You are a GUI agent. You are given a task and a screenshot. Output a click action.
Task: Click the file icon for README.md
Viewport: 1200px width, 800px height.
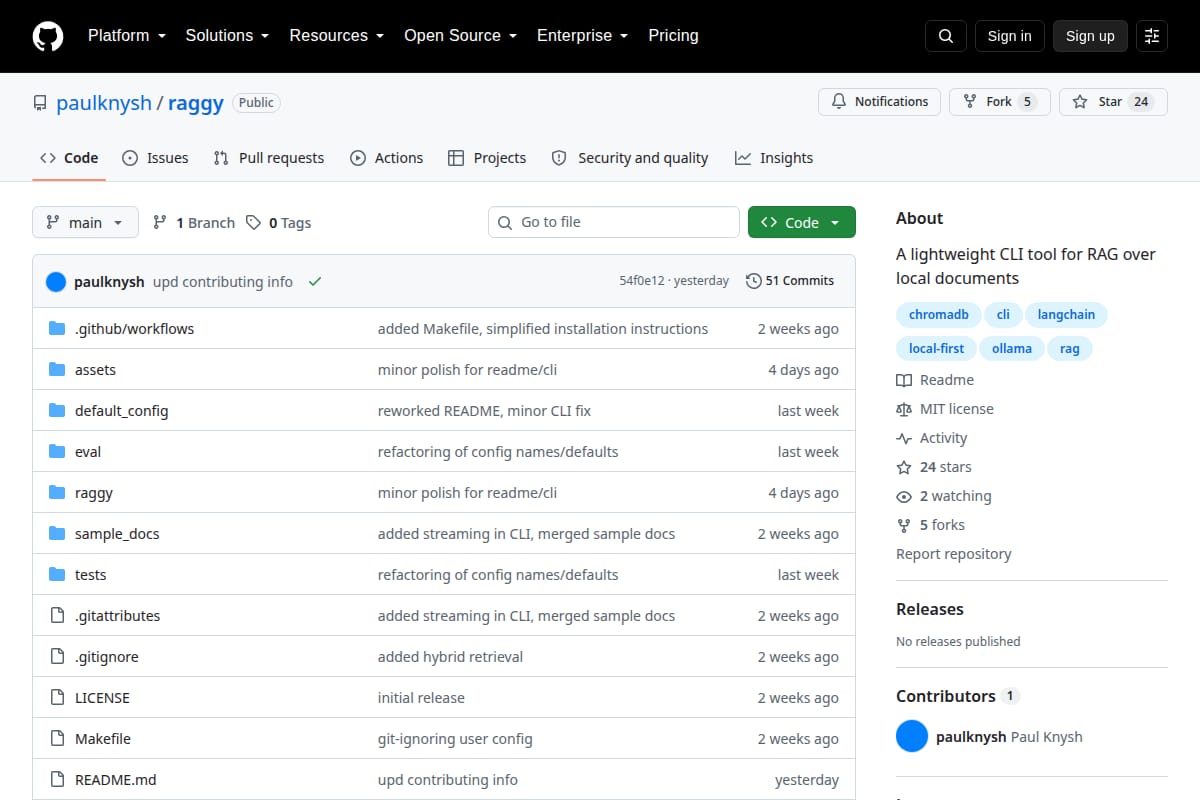(x=57, y=780)
